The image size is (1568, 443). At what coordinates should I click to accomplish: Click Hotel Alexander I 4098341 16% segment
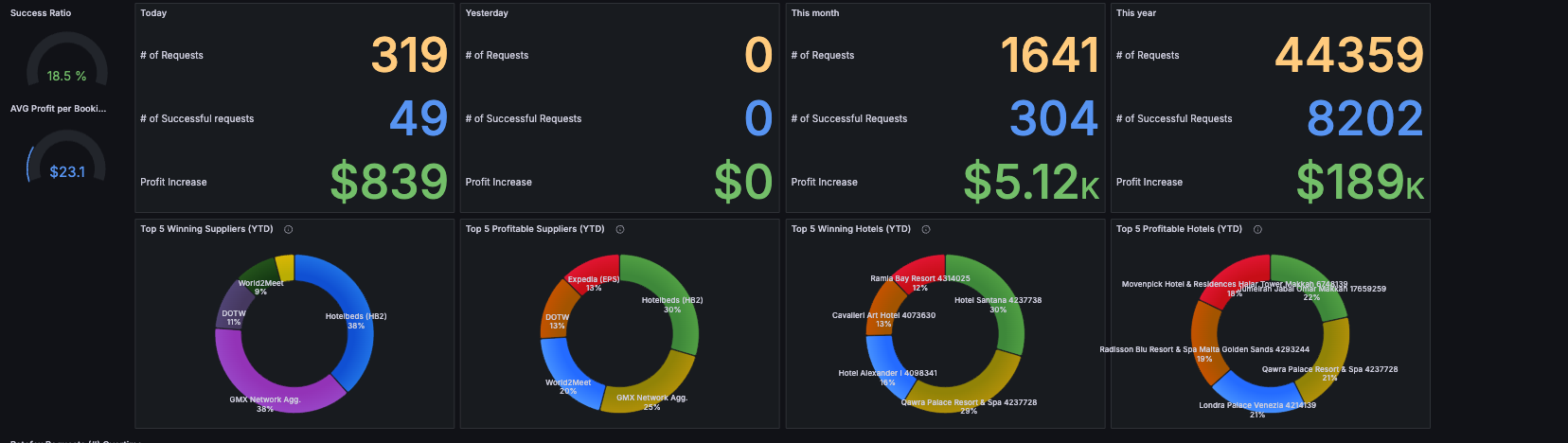point(881,365)
